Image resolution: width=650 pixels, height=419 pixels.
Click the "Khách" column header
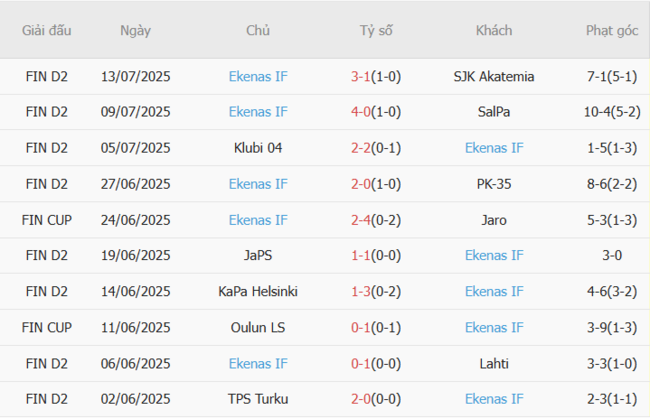494,30
